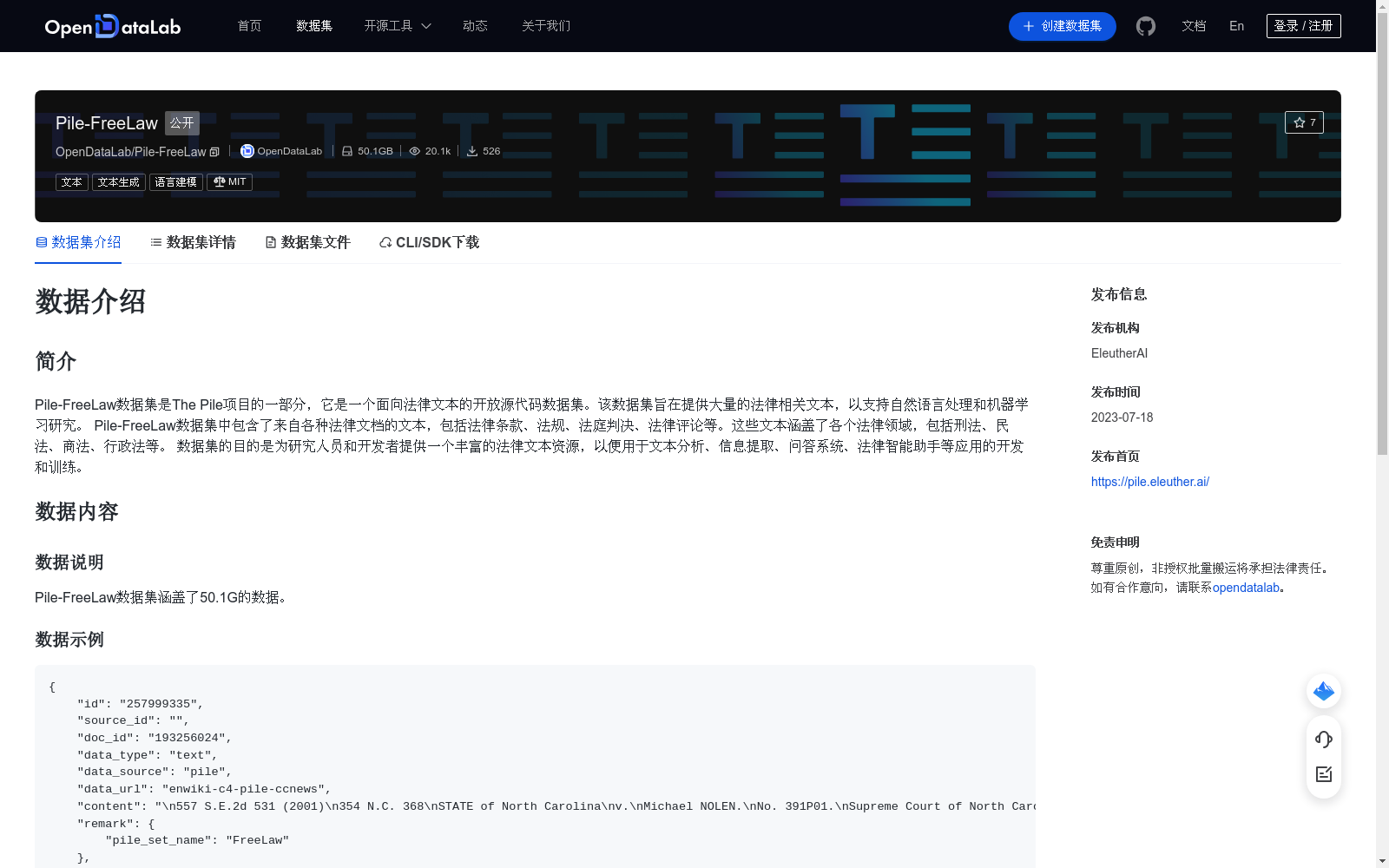Click the Pile-FreeLaw dataset title

point(107,123)
